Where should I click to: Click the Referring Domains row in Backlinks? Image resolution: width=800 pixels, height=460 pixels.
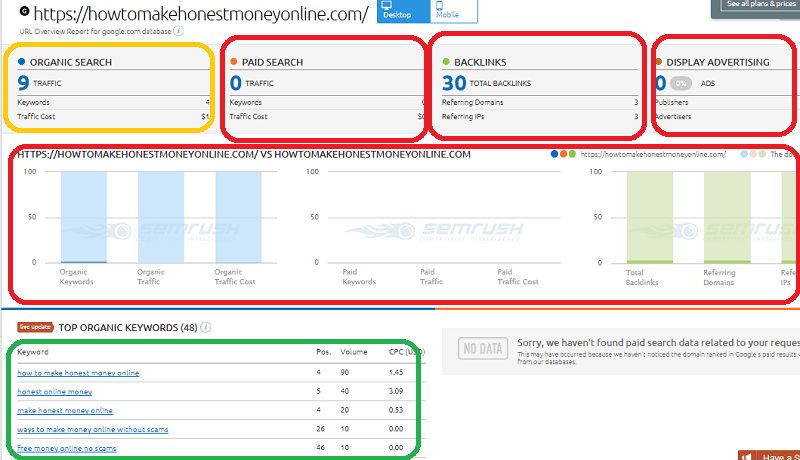540,103
